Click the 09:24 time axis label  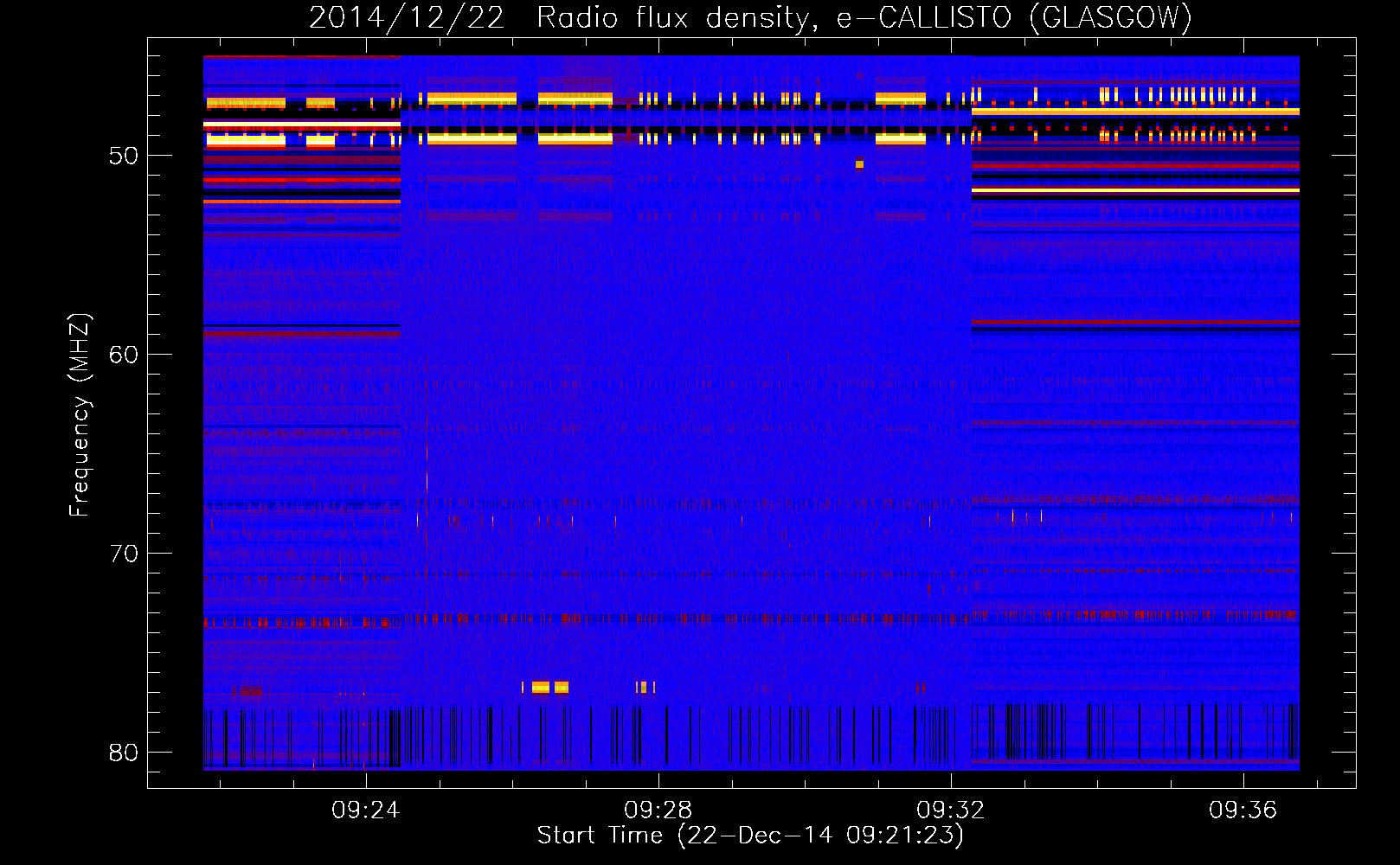coord(366,810)
